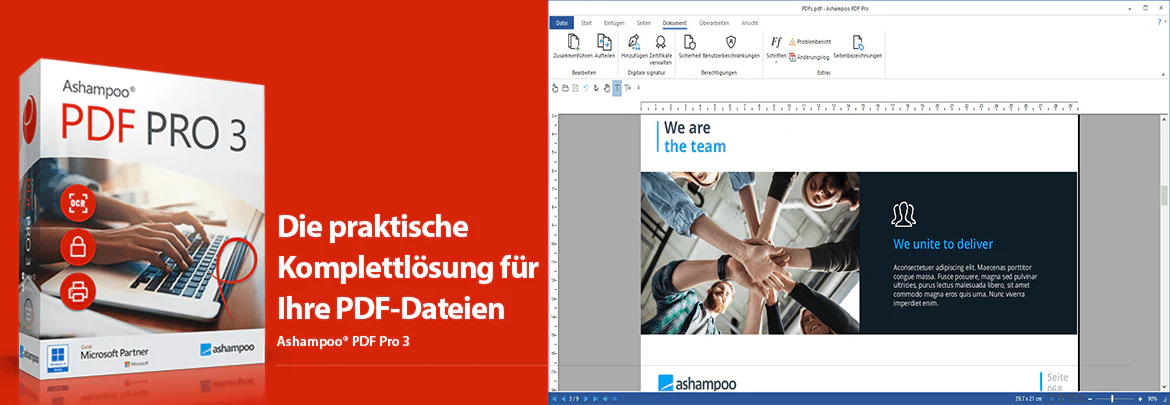The image size is (1170, 405).
Task: Open the Sicherheit settings icon
Action: 690,42
